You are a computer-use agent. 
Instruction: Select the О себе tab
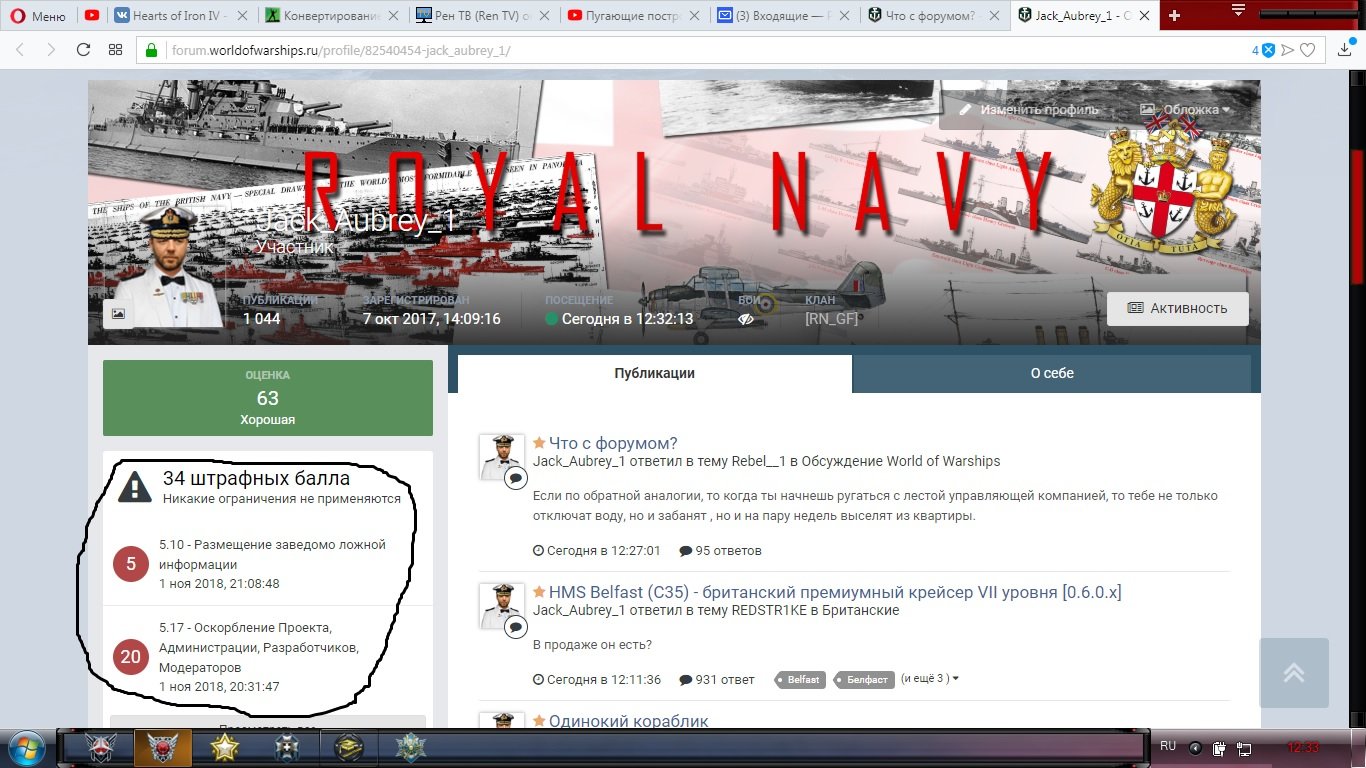point(1052,373)
